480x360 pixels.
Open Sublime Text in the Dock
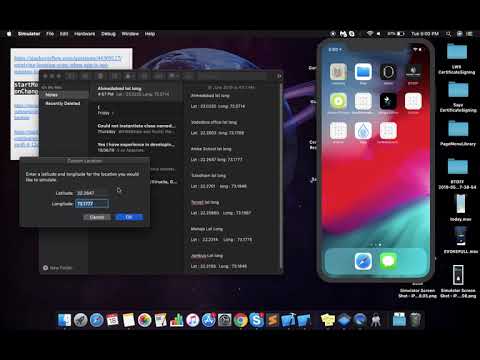tap(273, 320)
